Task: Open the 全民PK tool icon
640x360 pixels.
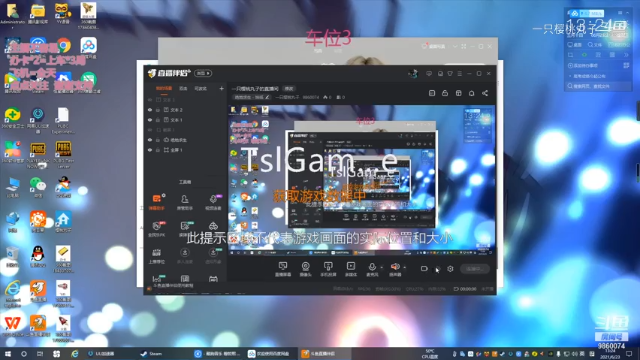Action: point(157,229)
